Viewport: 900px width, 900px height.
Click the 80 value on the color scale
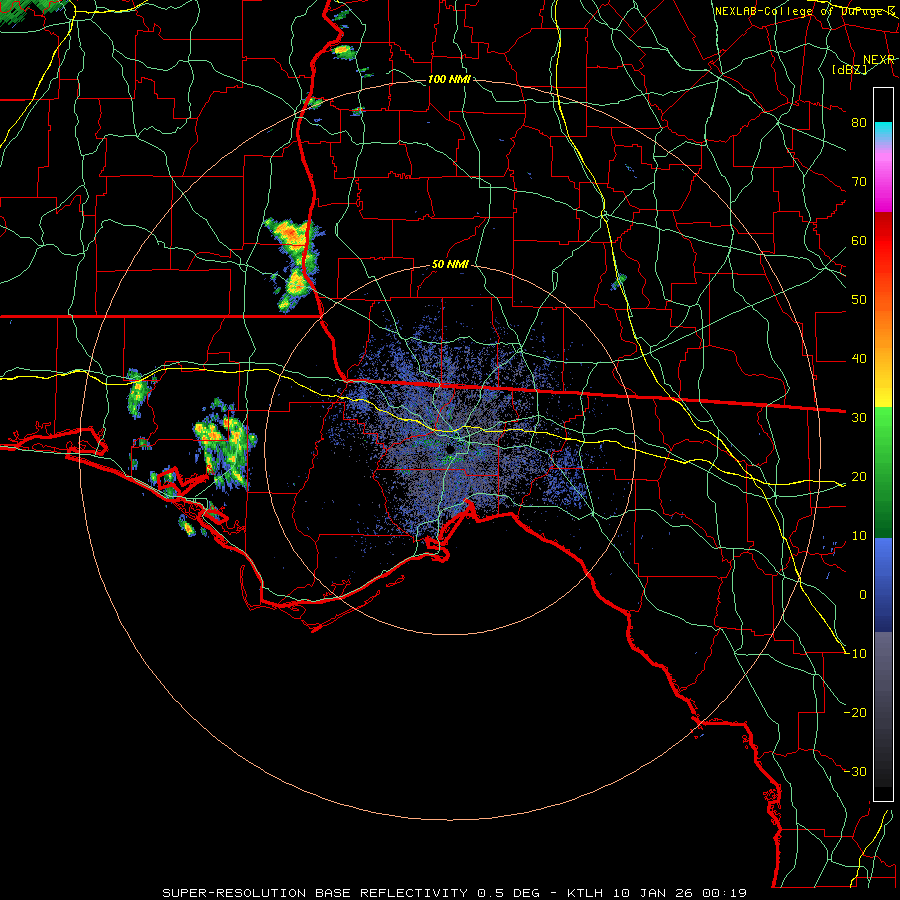[859, 122]
